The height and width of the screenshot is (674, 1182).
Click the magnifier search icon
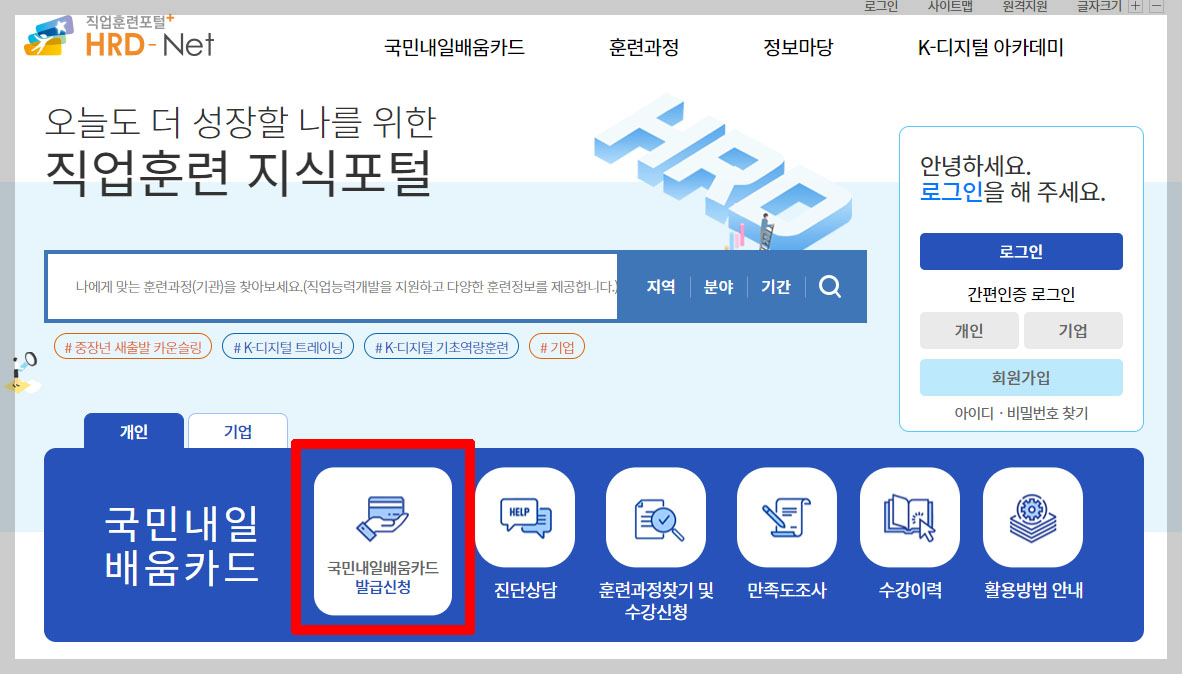[x=830, y=286]
